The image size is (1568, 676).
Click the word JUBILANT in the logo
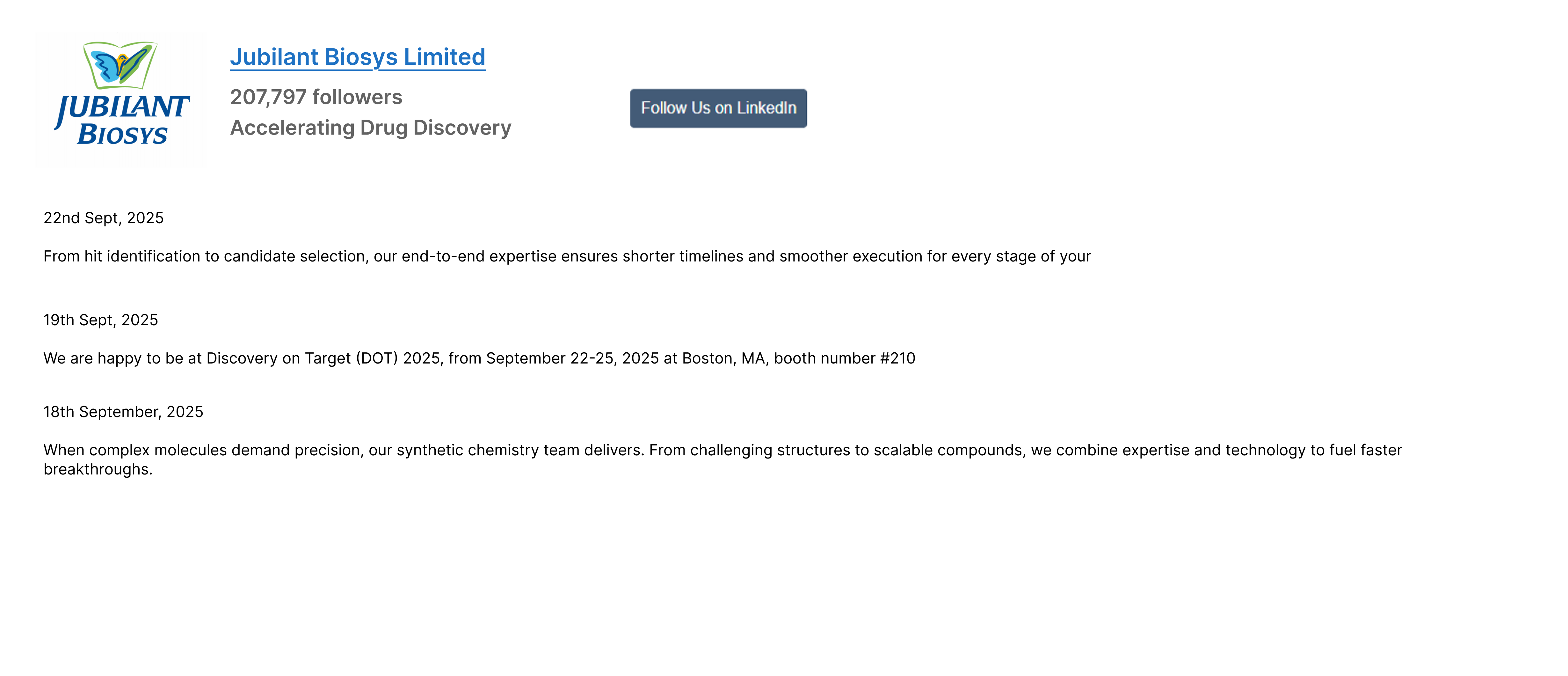coord(122,108)
